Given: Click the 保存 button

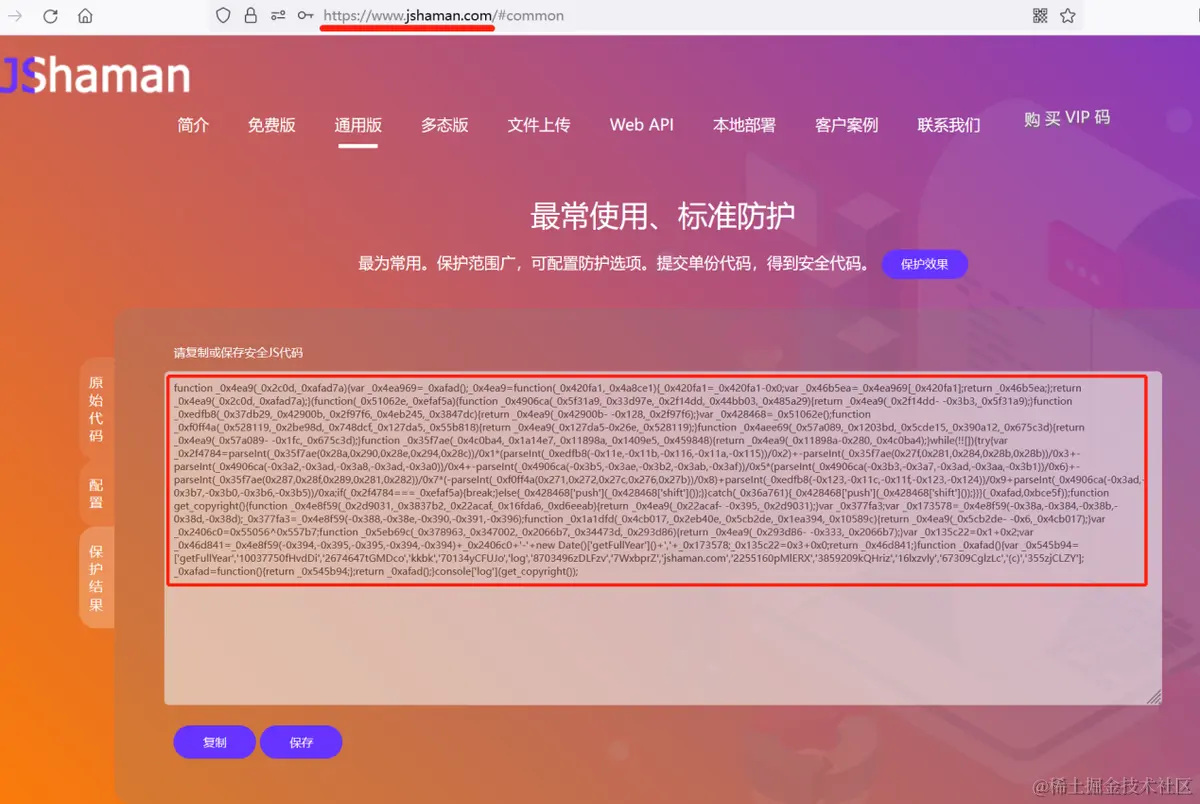Looking at the screenshot, I should coord(301,742).
